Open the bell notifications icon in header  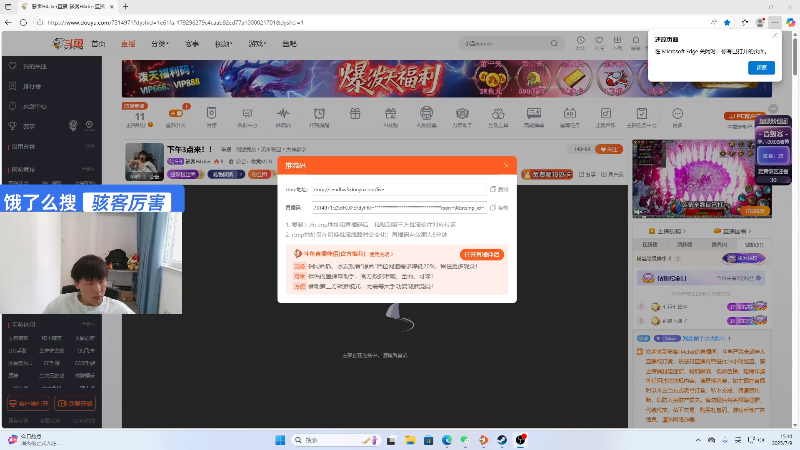(636, 40)
